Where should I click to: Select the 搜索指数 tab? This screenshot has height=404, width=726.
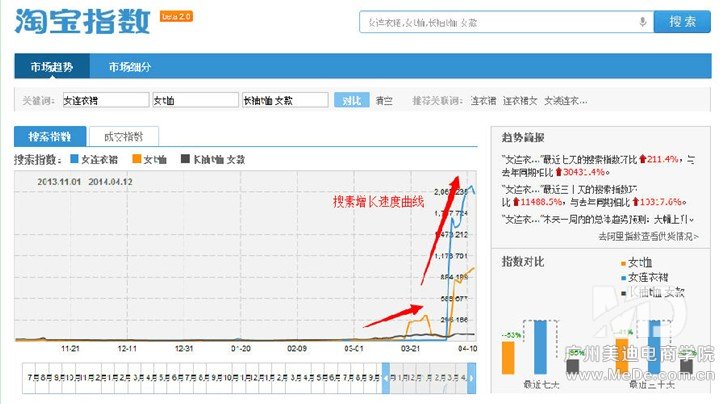pos(50,137)
